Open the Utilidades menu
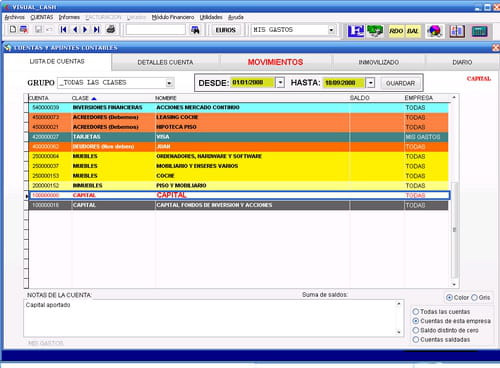 211,17
